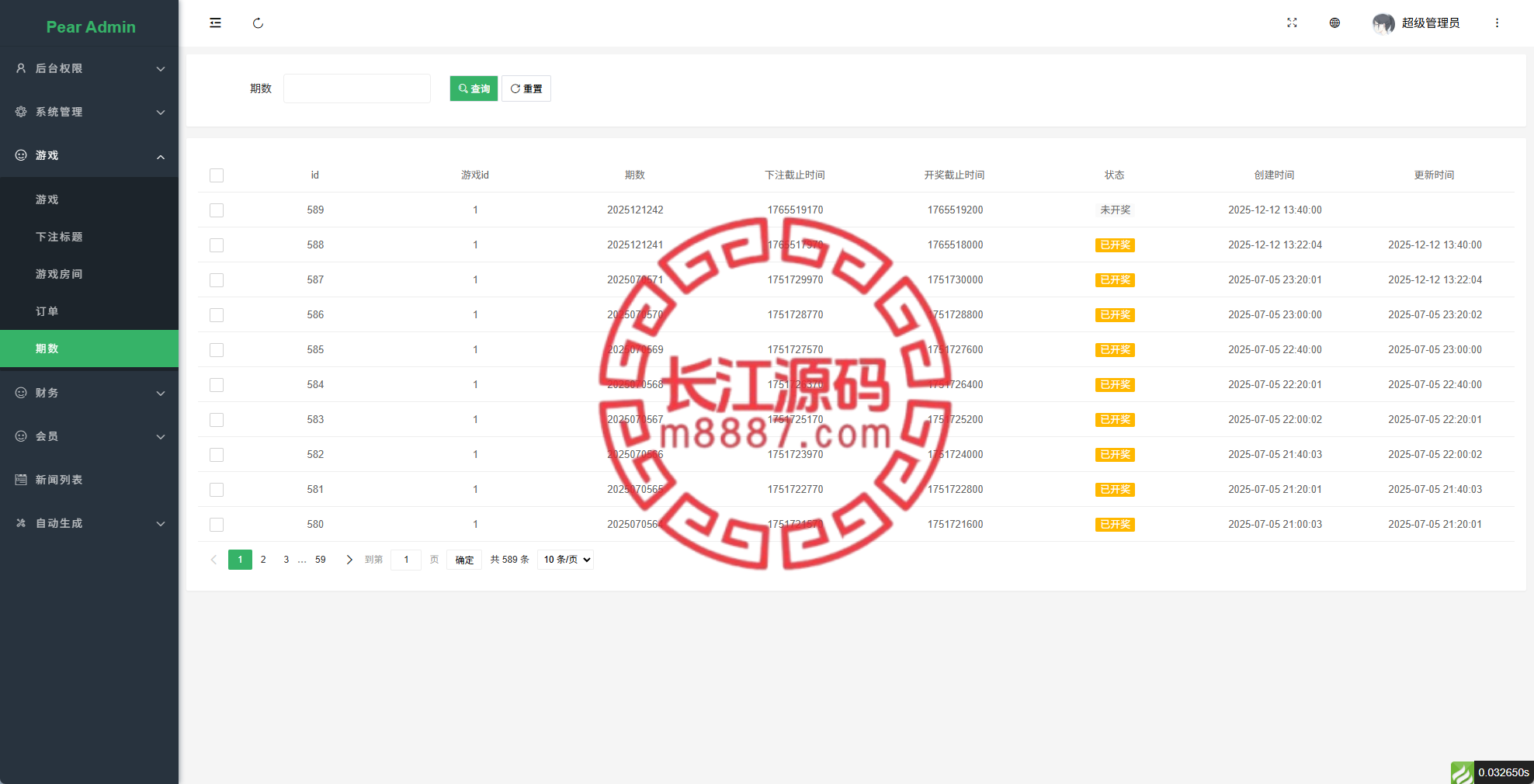Check the row with id 585
This screenshot has height=784, width=1534.
point(217,350)
